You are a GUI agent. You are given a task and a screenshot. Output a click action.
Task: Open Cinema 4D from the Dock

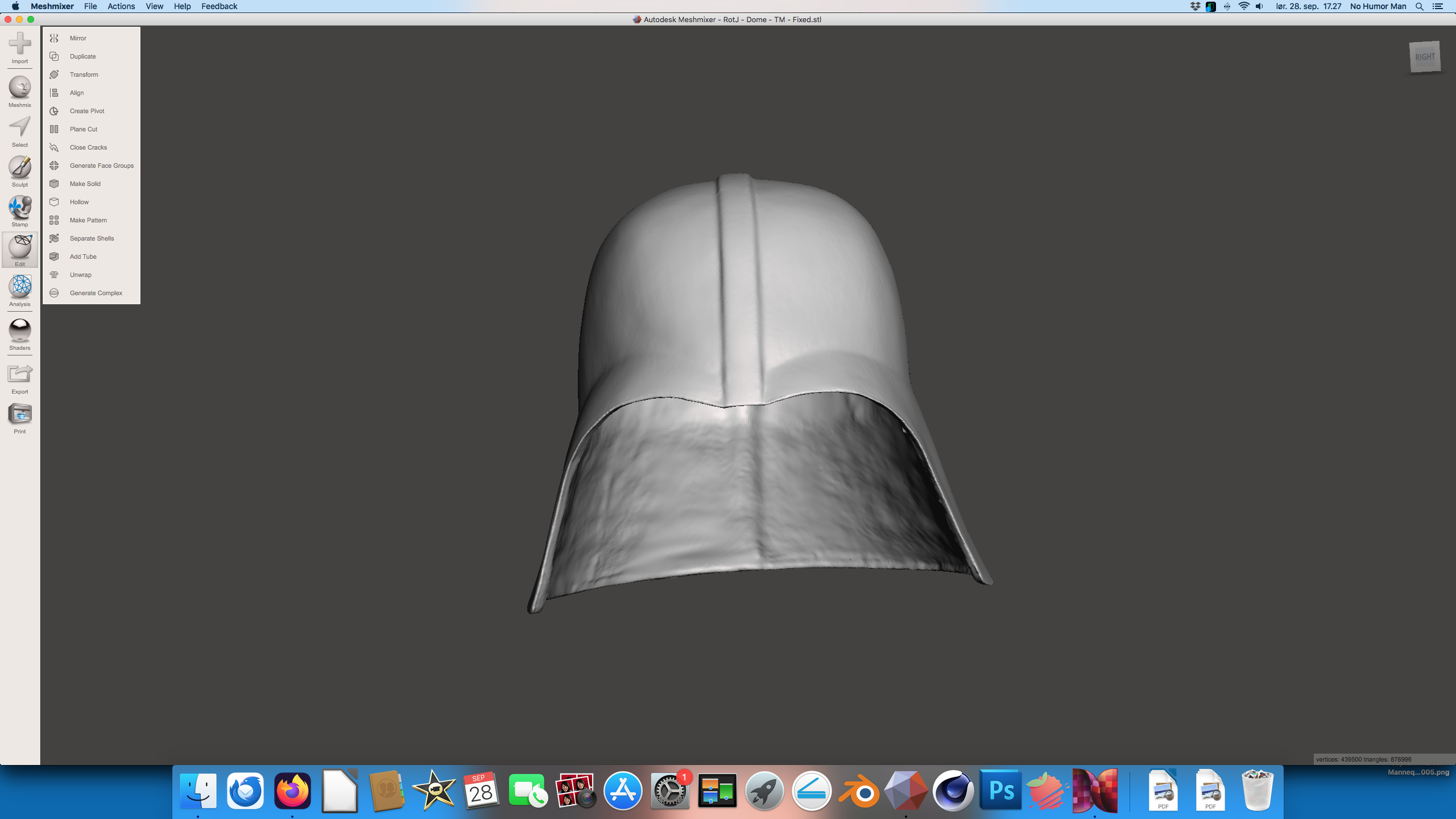953,791
